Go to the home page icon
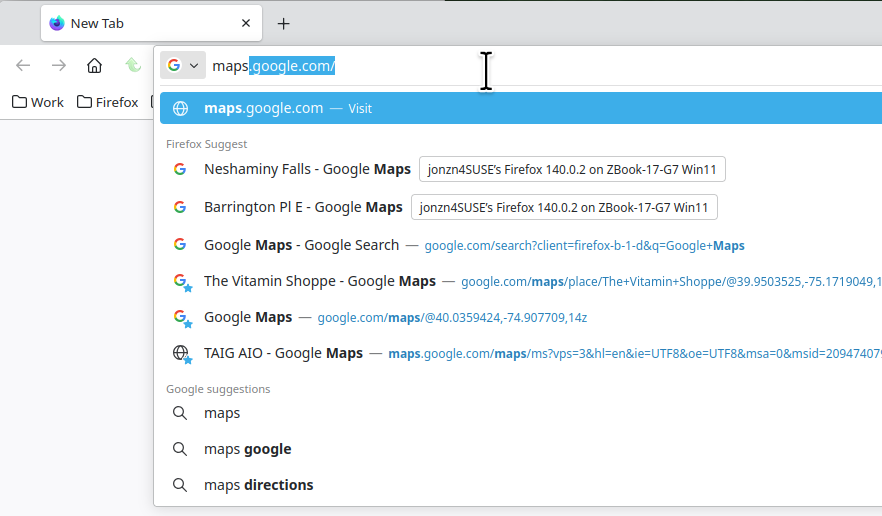 click(x=94, y=65)
